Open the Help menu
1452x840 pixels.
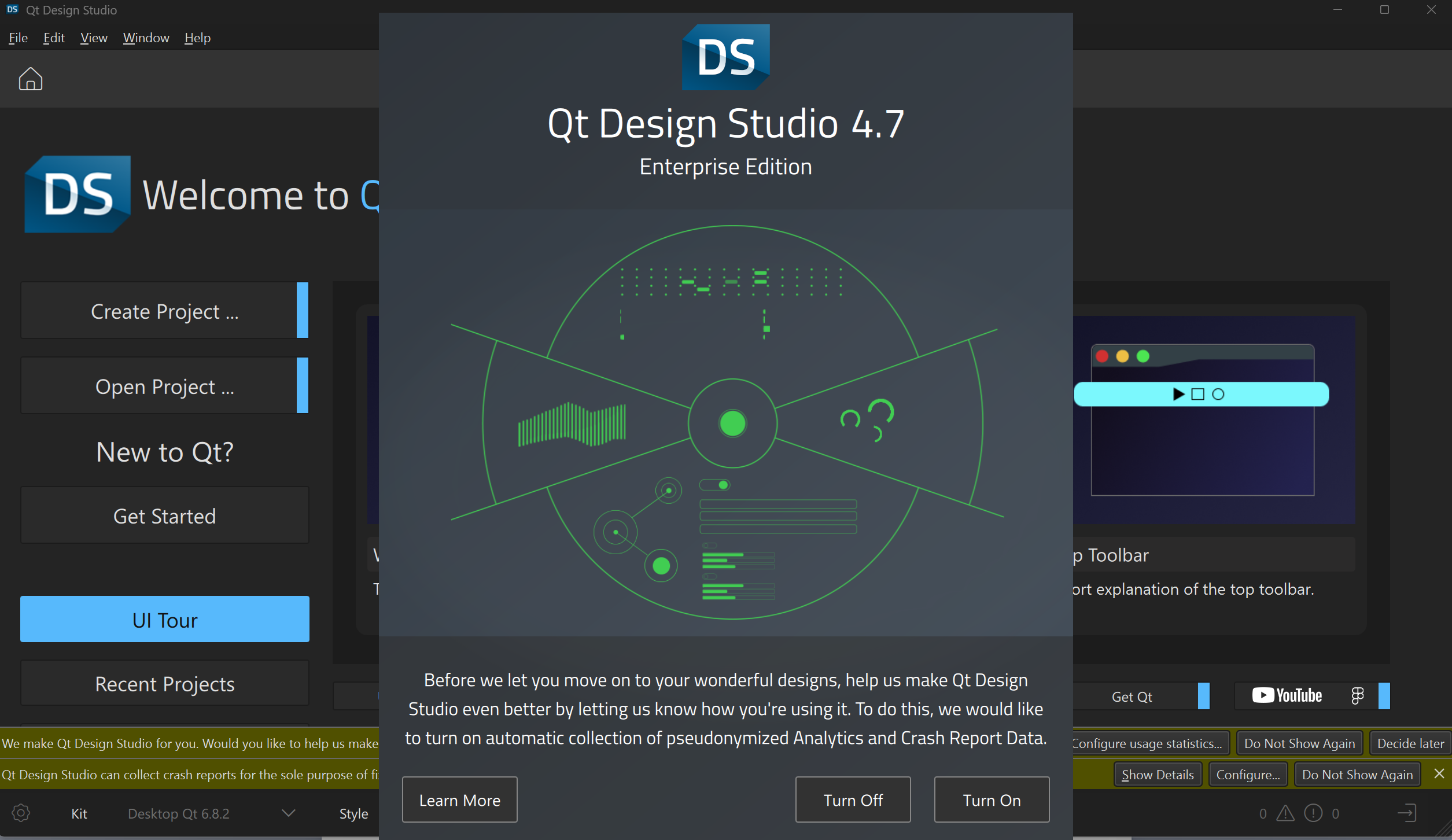(x=197, y=38)
